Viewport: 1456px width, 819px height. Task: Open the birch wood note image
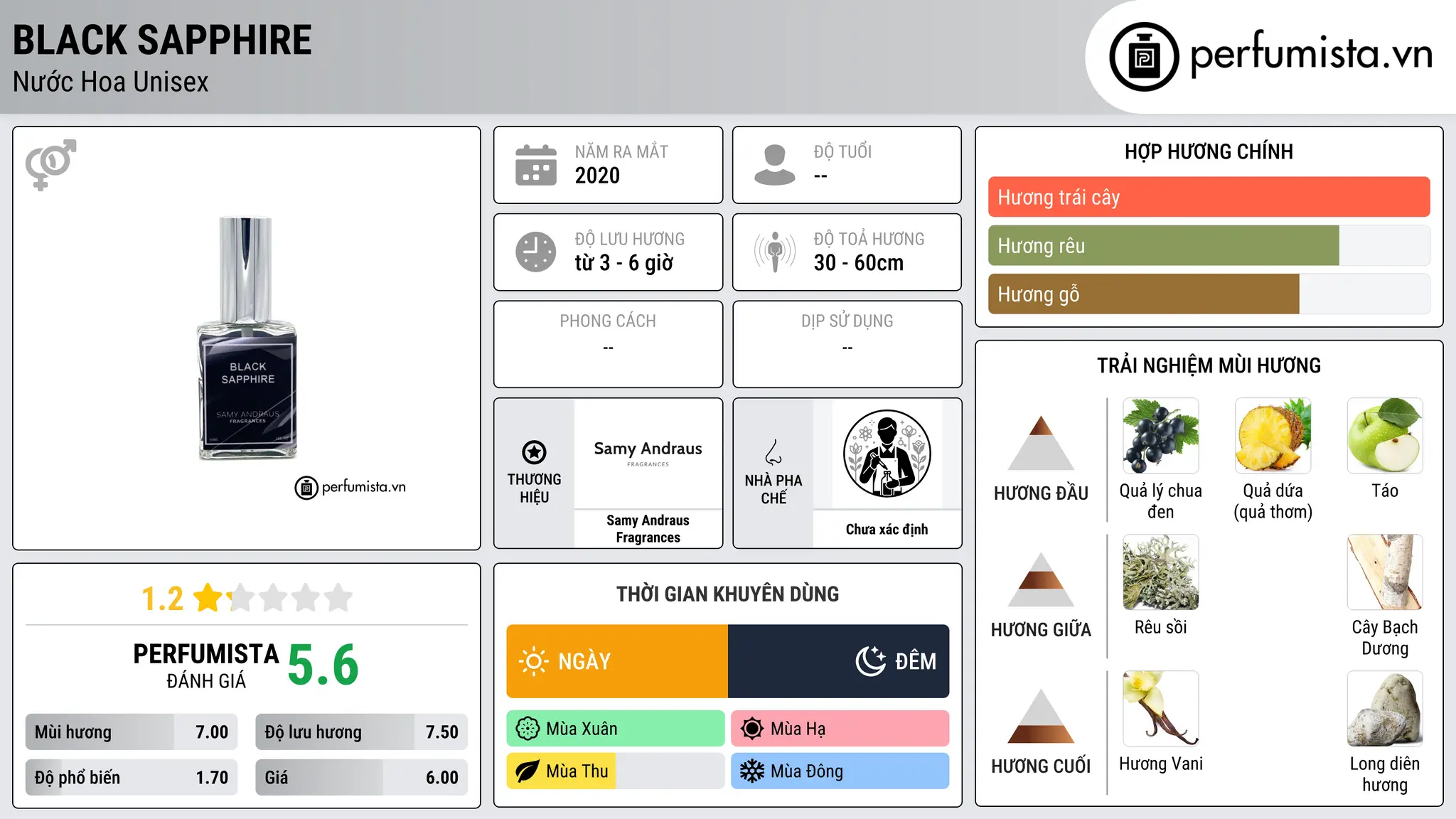(x=1385, y=572)
